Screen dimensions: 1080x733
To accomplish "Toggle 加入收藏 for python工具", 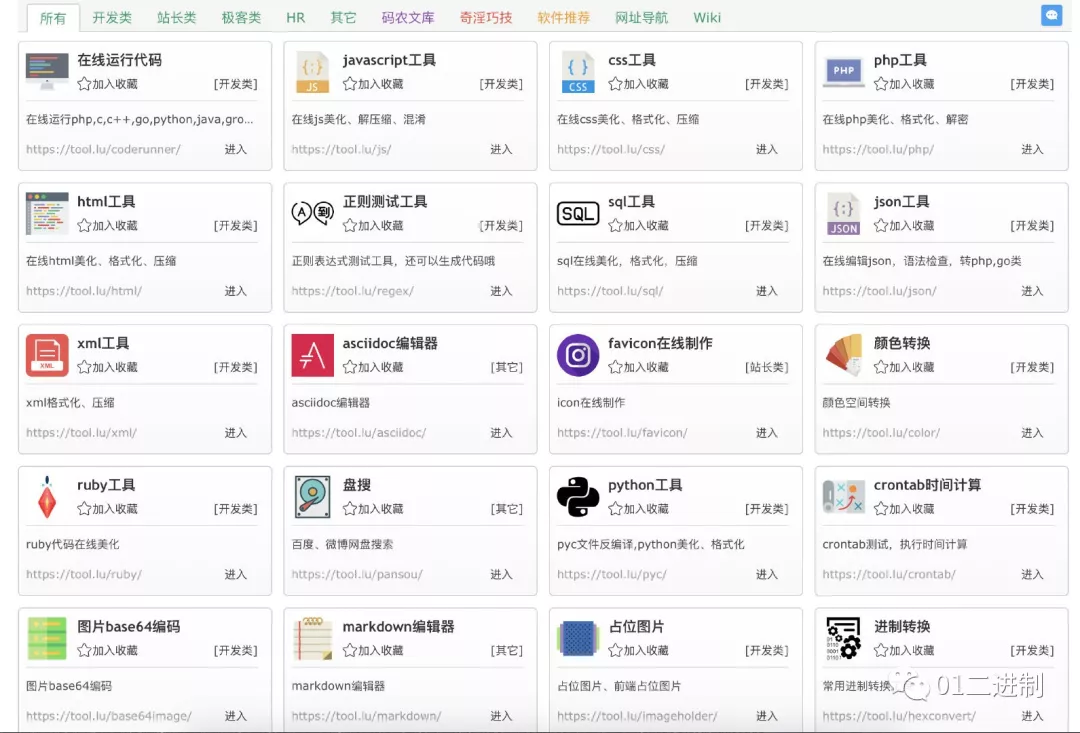I will point(639,508).
